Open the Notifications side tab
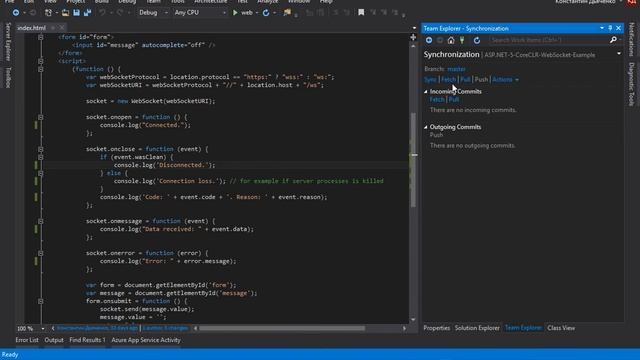Image resolution: width=640 pixels, height=360 pixels. pos(631,39)
